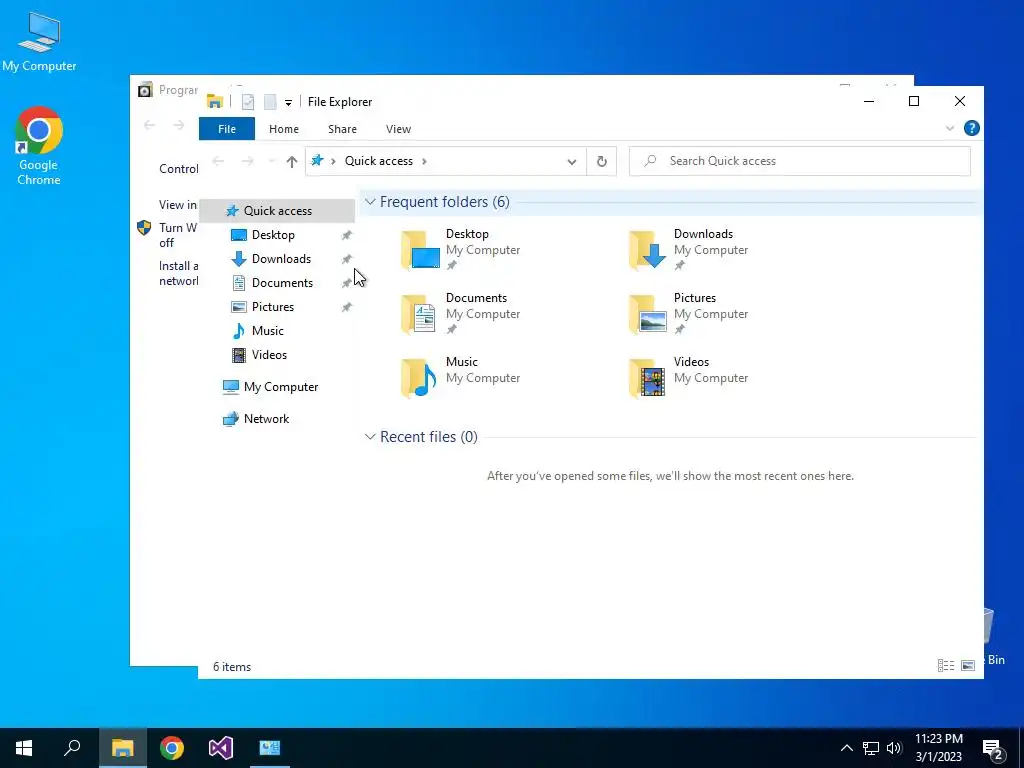This screenshot has width=1024, height=768.
Task: Click the Search Quick access field
Action: click(x=799, y=161)
